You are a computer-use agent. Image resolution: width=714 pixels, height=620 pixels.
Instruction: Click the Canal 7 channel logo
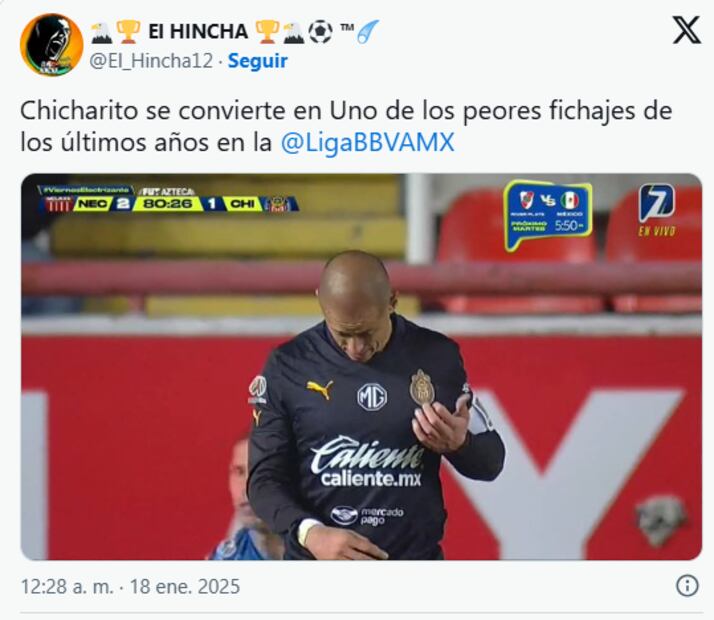point(656,203)
